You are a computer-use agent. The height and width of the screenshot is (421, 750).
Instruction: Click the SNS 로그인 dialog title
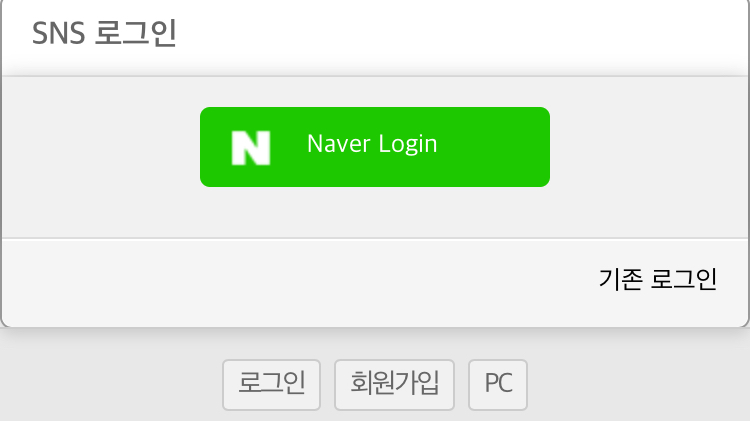point(104,33)
